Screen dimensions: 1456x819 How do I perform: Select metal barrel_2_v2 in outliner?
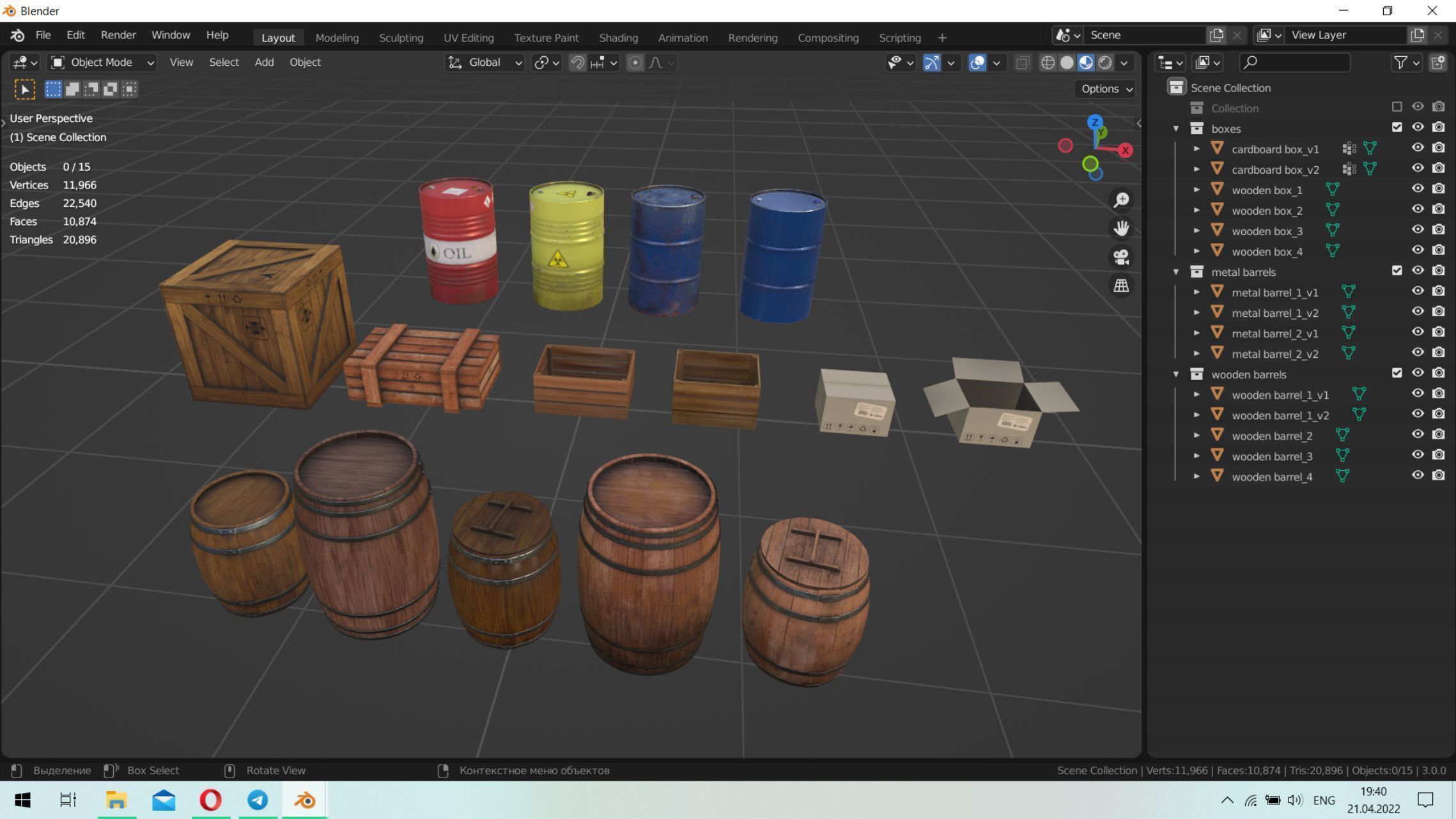[x=1274, y=354]
